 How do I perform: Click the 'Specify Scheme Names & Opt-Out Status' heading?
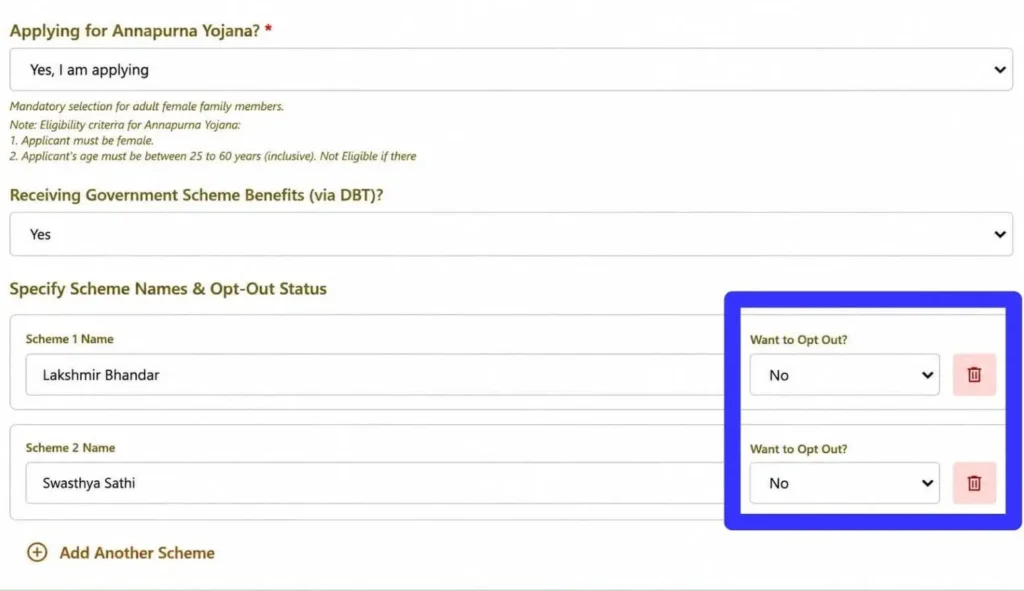pos(168,289)
